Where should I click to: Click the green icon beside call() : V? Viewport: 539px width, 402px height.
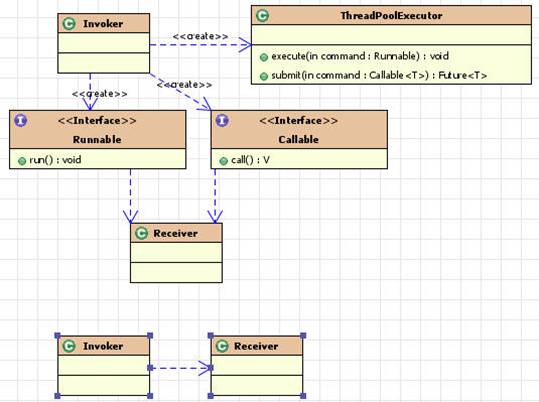(x=223, y=161)
